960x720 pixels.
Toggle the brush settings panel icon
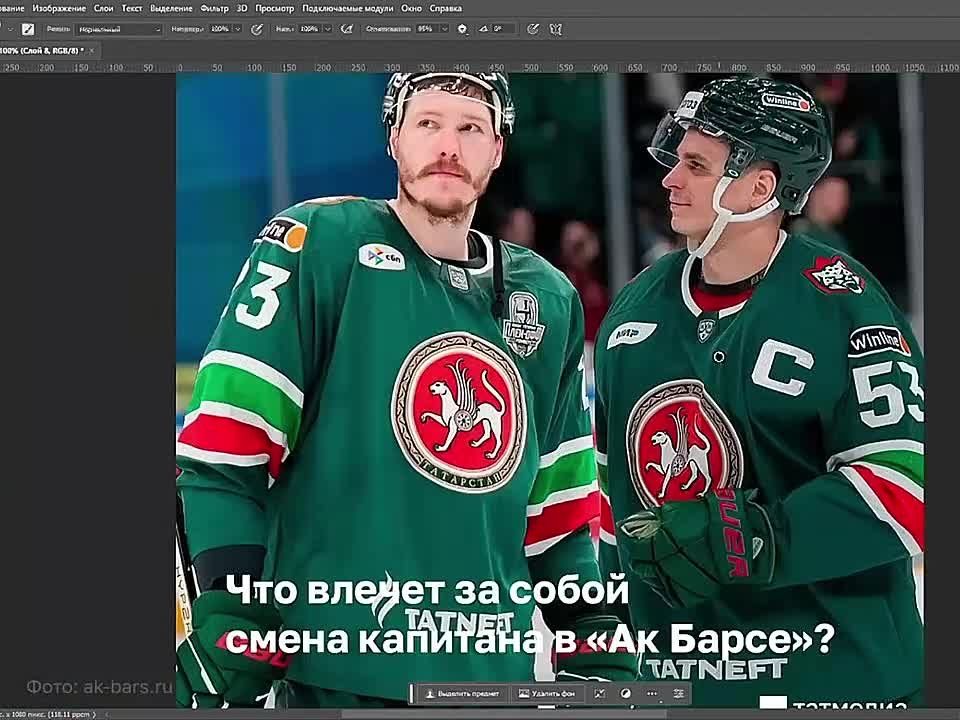click(28, 29)
